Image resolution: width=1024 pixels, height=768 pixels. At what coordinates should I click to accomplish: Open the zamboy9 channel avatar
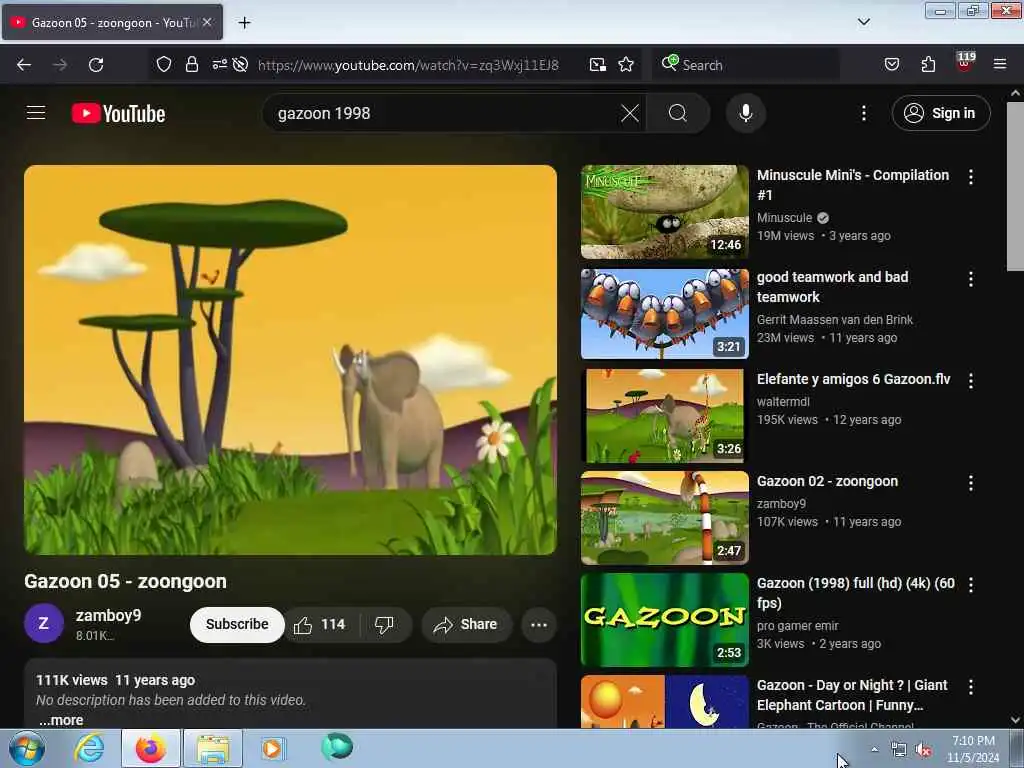44,624
